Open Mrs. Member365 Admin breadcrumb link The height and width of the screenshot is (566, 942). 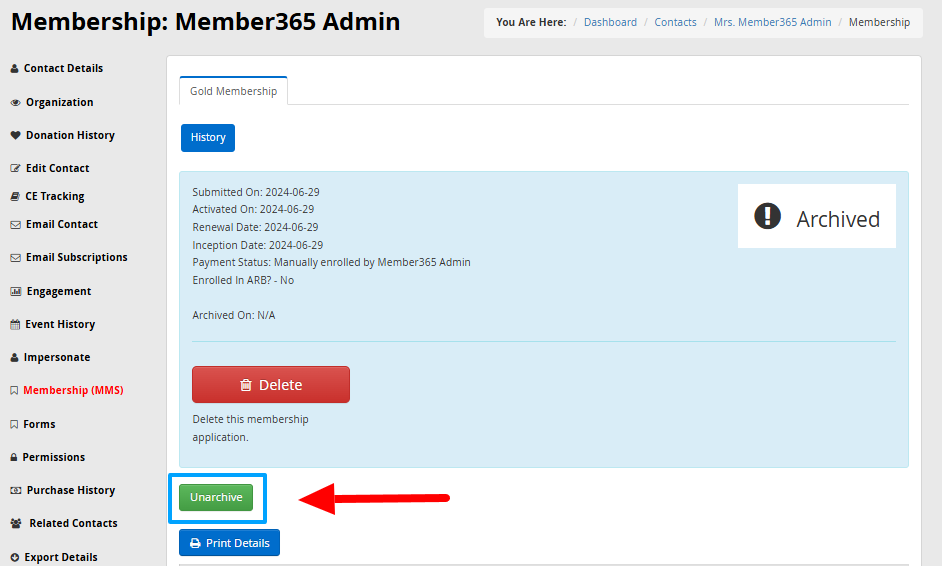(773, 22)
